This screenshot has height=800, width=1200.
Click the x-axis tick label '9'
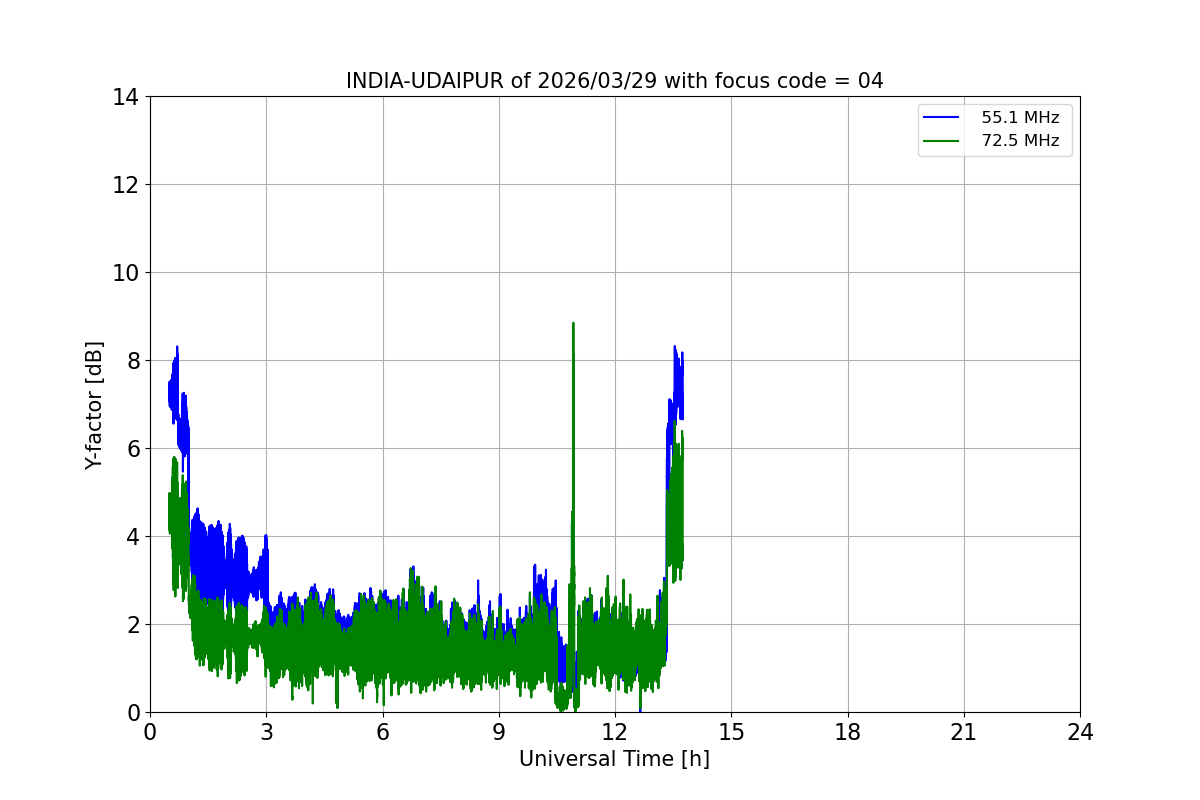click(x=499, y=732)
